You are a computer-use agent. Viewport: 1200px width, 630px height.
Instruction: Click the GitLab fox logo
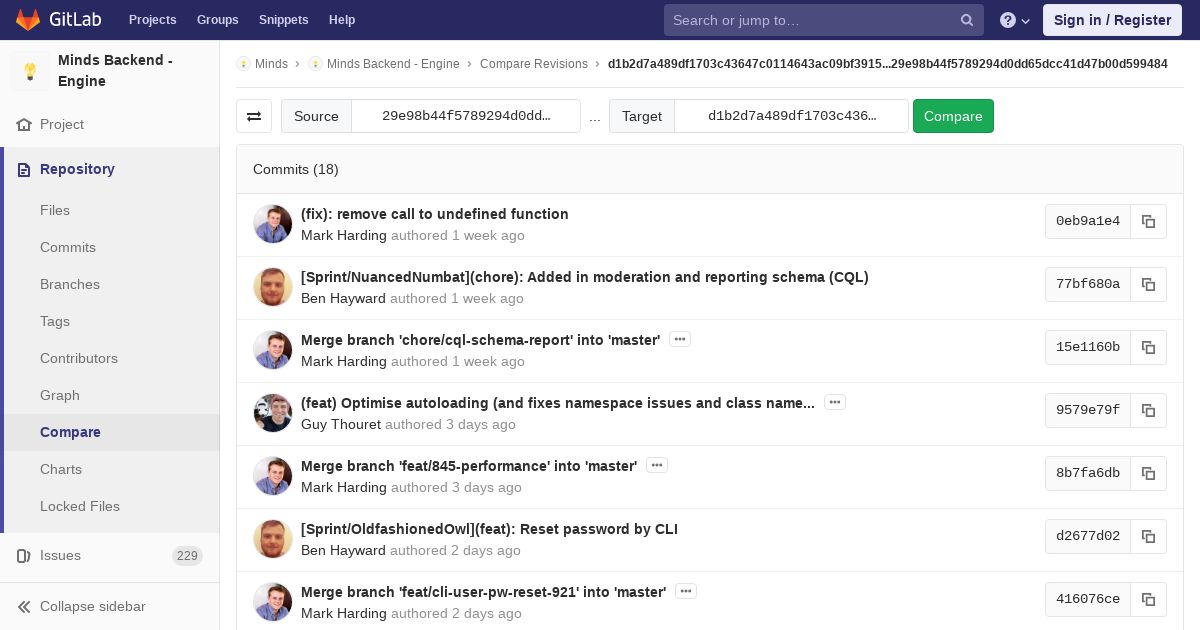point(28,19)
